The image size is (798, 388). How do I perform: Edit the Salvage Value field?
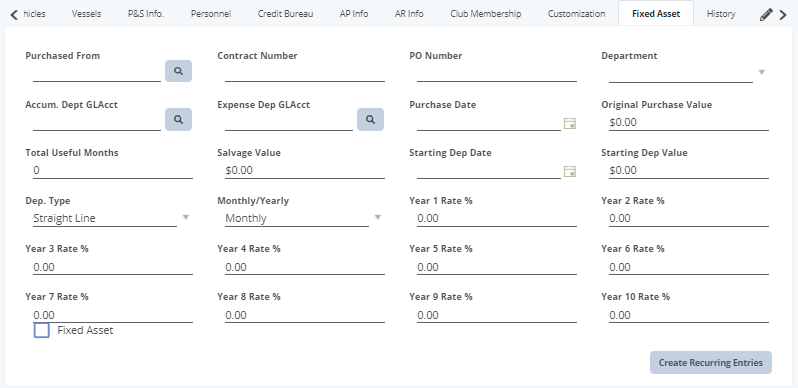[305, 171]
